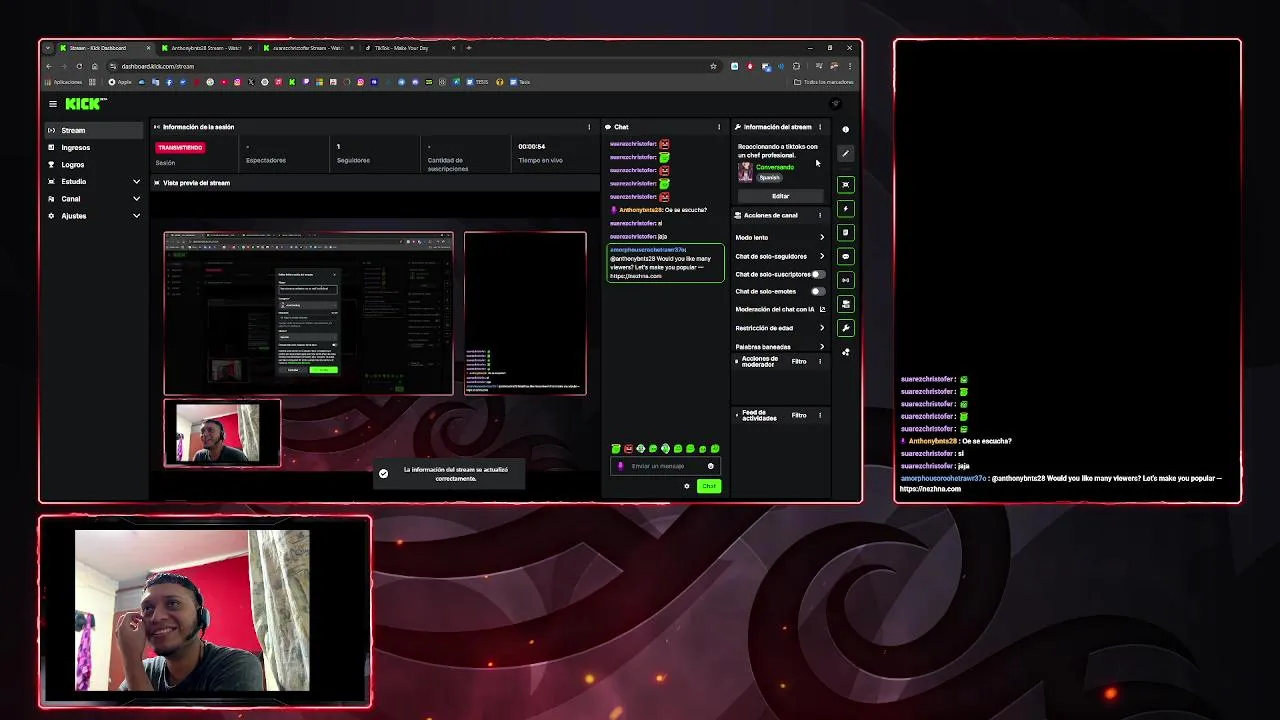Viewport: 1280px width, 720px height.
Task: Expand the Estudio sidebar section
Action: [136, 182]
